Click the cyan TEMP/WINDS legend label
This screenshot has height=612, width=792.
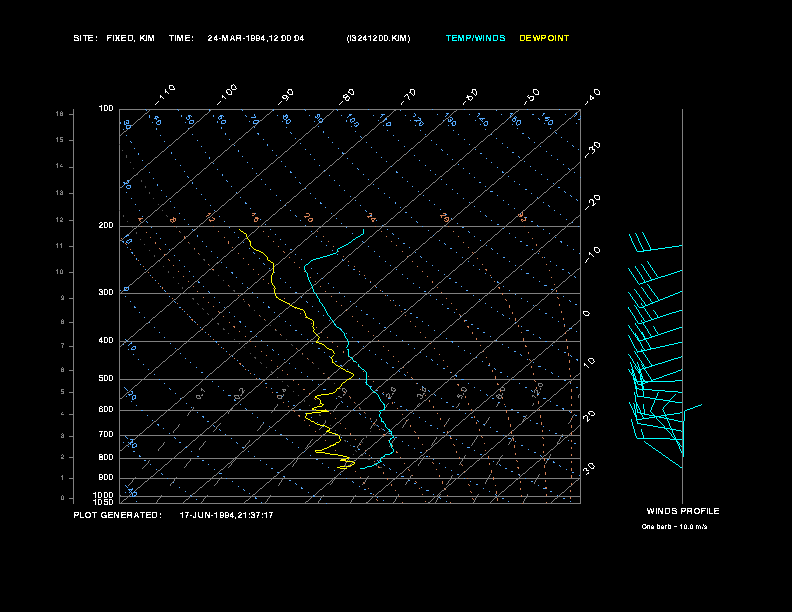pyautogui.click(x=475, y=38)
